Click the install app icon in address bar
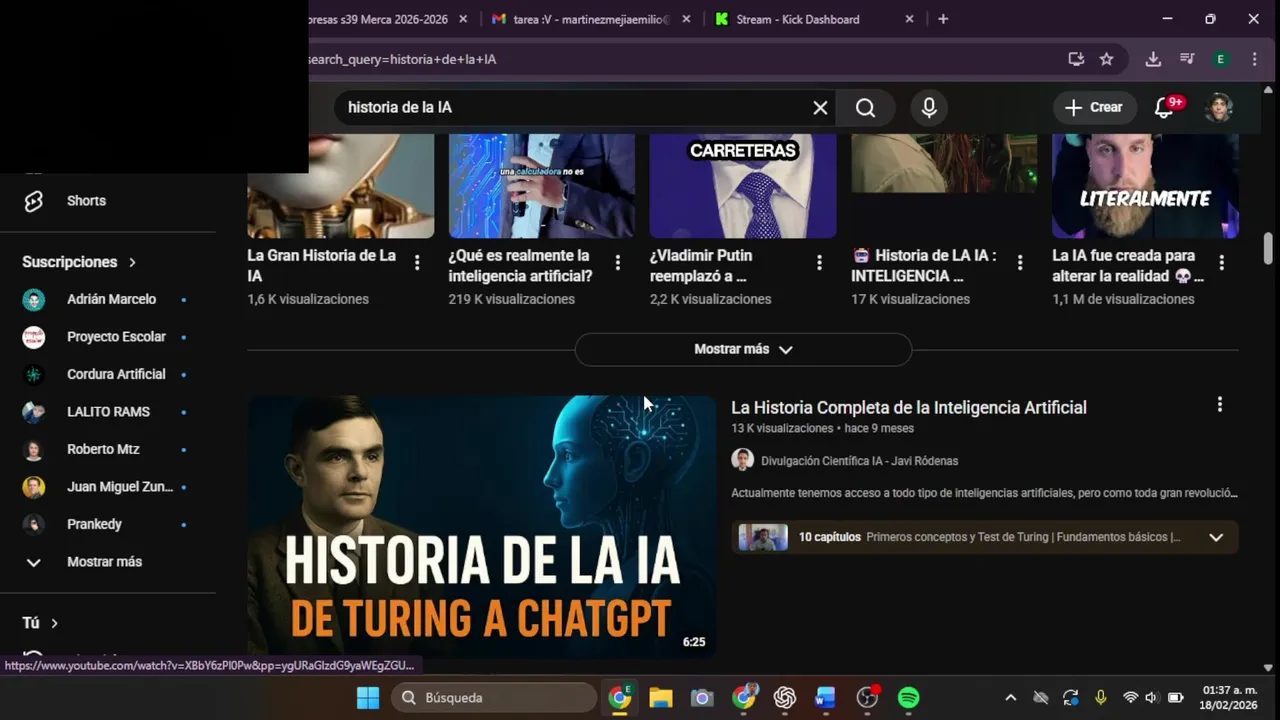The width and height of the screenshot is (1280, 720). click(1076, 59)
